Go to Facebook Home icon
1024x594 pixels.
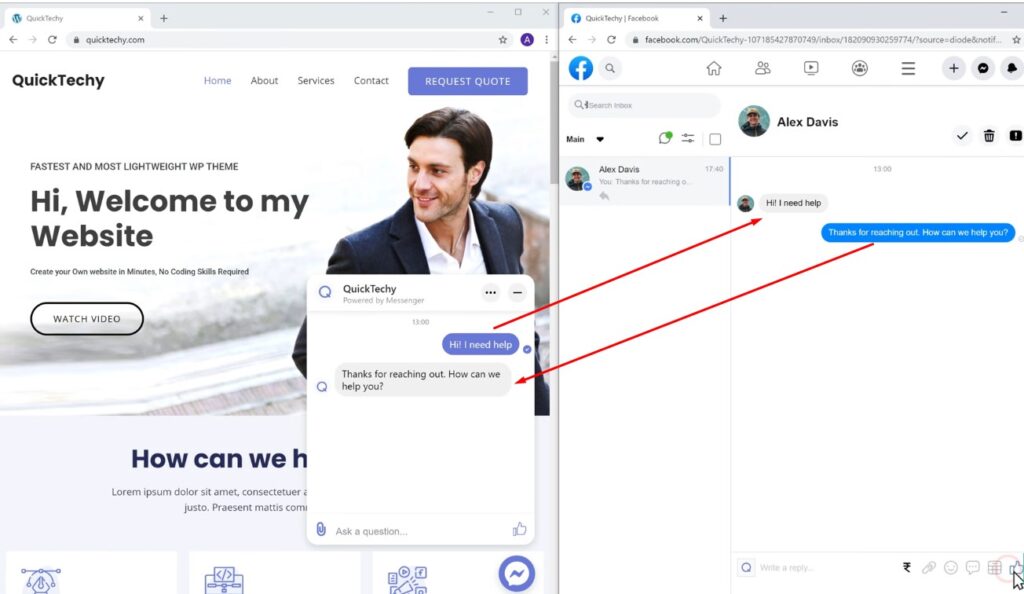tap(713, 68)
